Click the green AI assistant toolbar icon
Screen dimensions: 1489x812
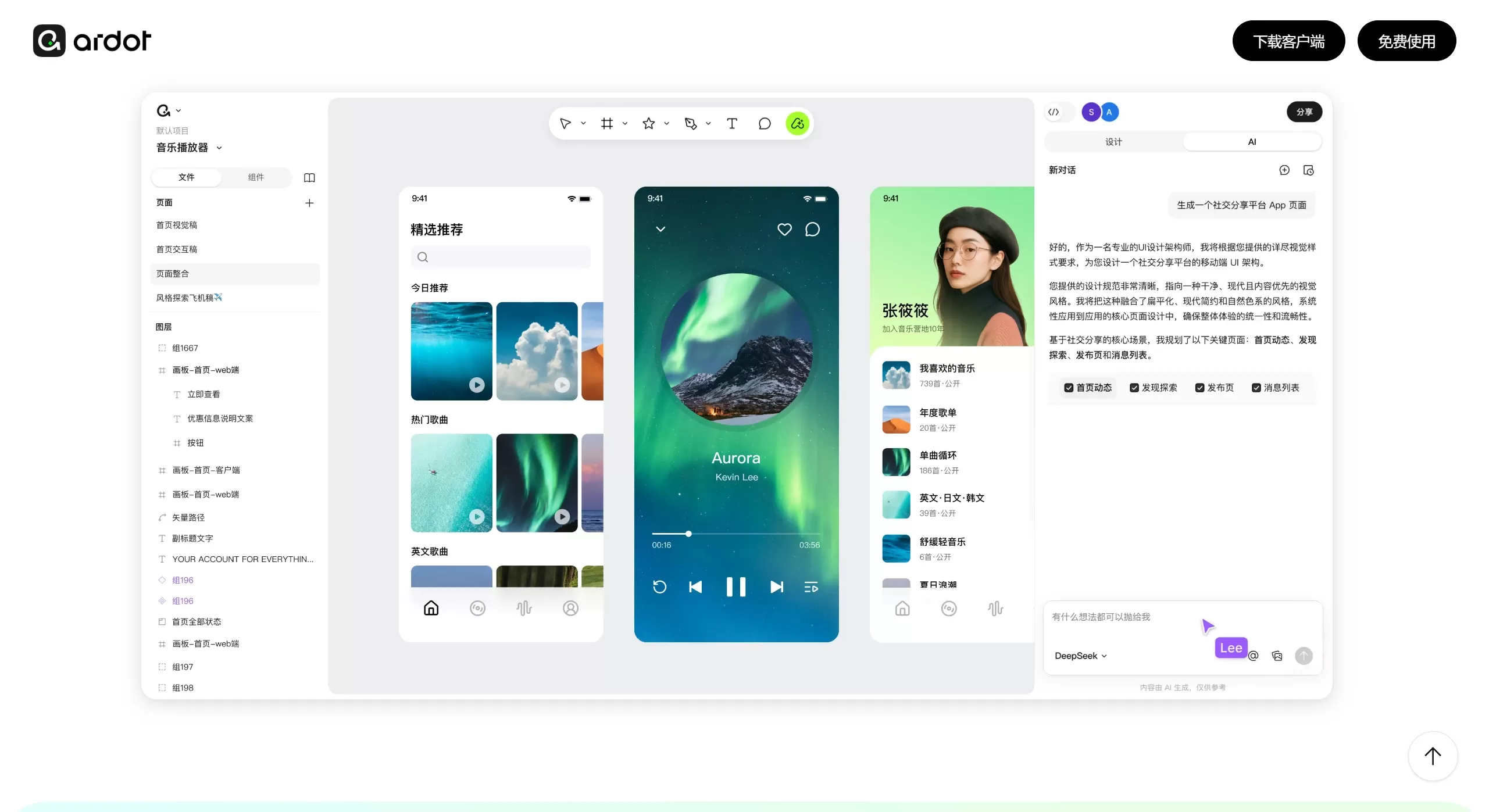pyautogui.click(x=797, y=123)
